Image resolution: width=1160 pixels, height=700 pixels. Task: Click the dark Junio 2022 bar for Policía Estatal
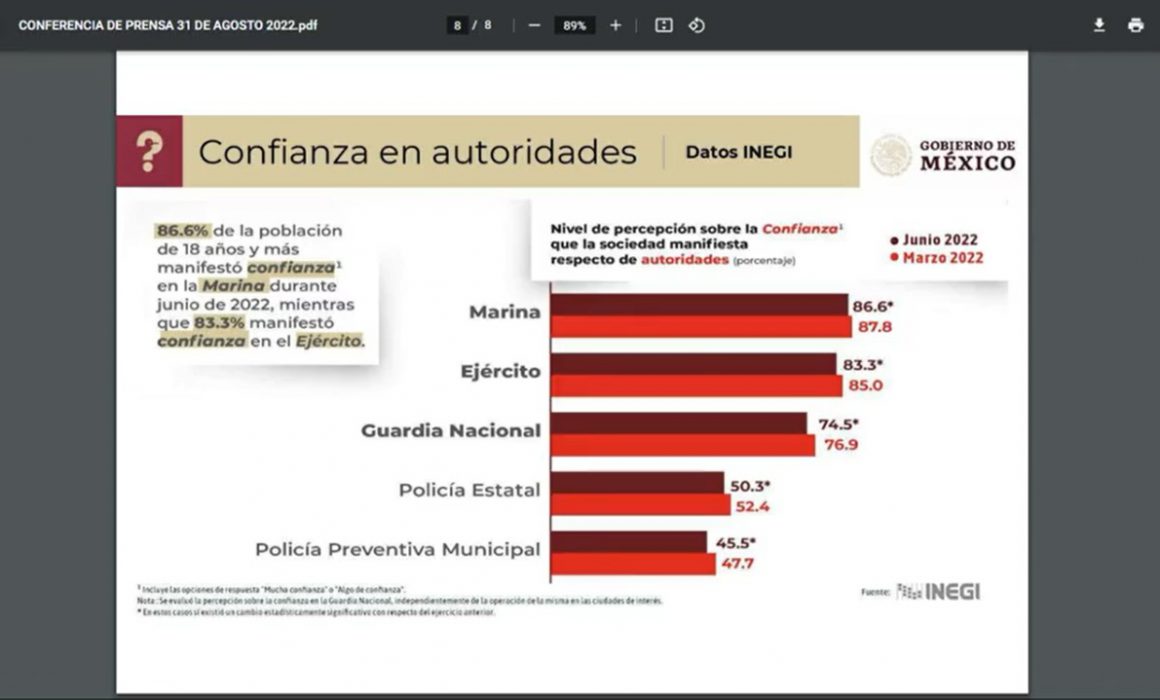click(x=638, y=482)
